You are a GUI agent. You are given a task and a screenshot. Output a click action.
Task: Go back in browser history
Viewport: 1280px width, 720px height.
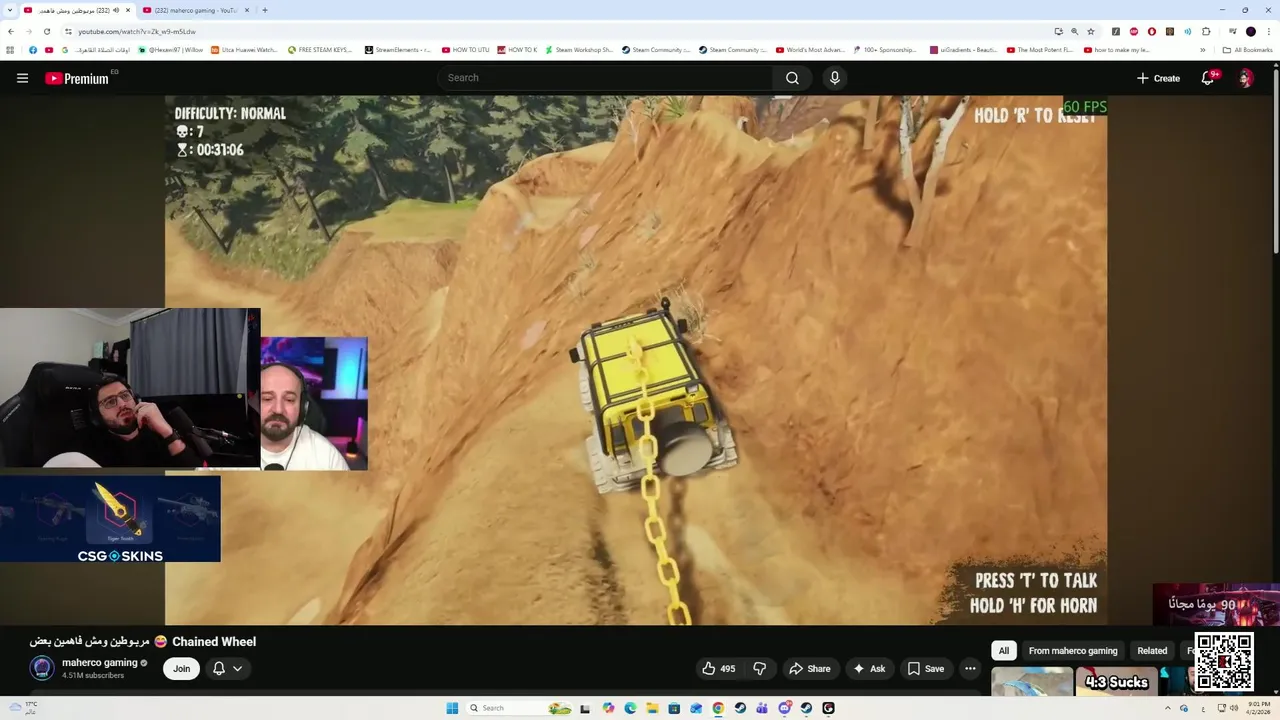point(11,31)
